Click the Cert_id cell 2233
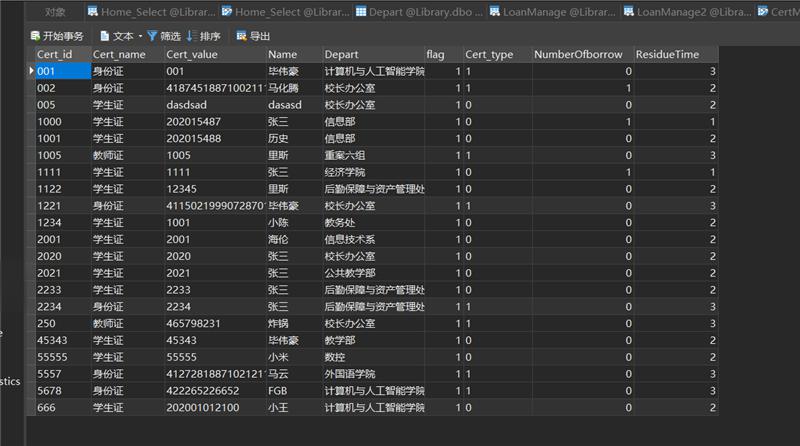Viewport: 800px width, 446px height. tap(63, 290)
